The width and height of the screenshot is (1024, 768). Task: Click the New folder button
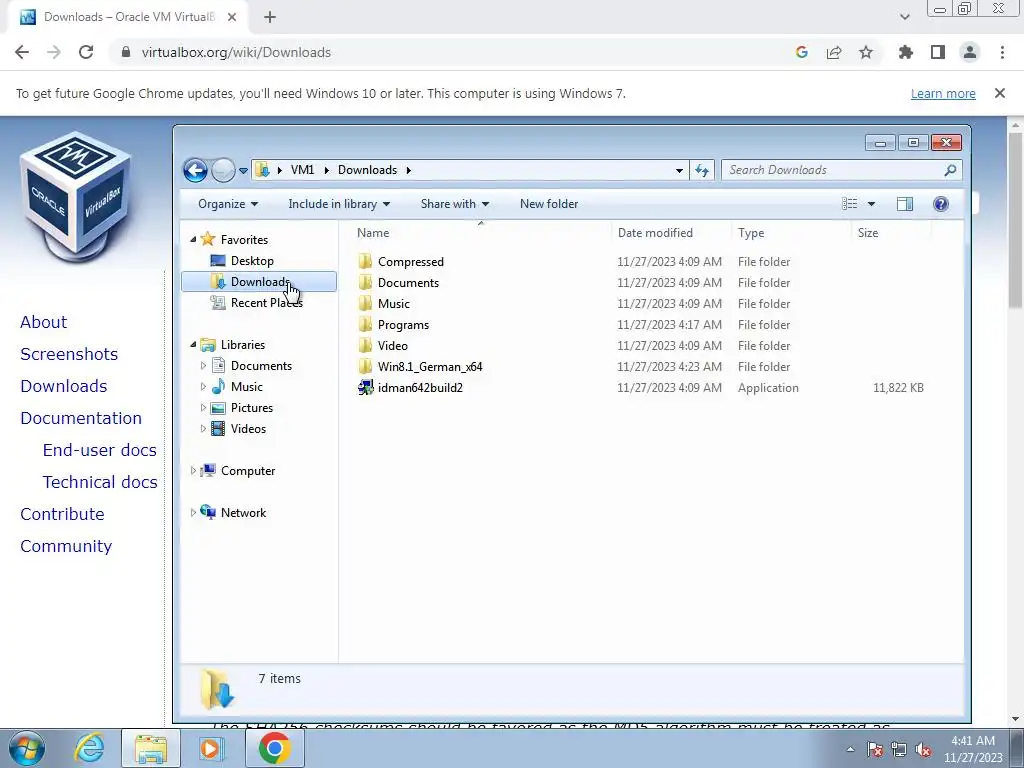pos(549,204)
